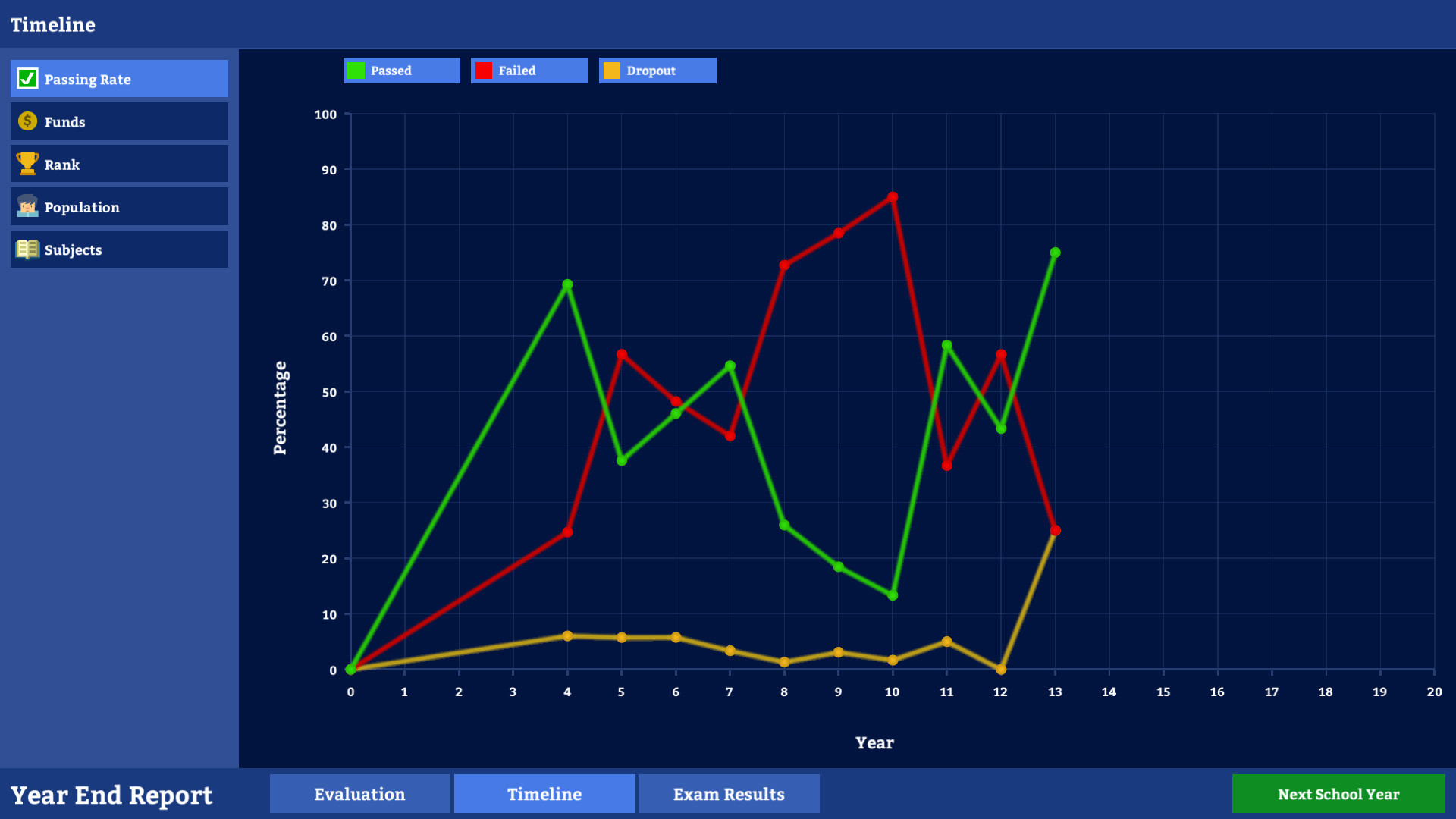The image size is (1456, 819).
Task: Click the dollar icon next to Funds
Action: pyautogui.click(x=27, y=121)
